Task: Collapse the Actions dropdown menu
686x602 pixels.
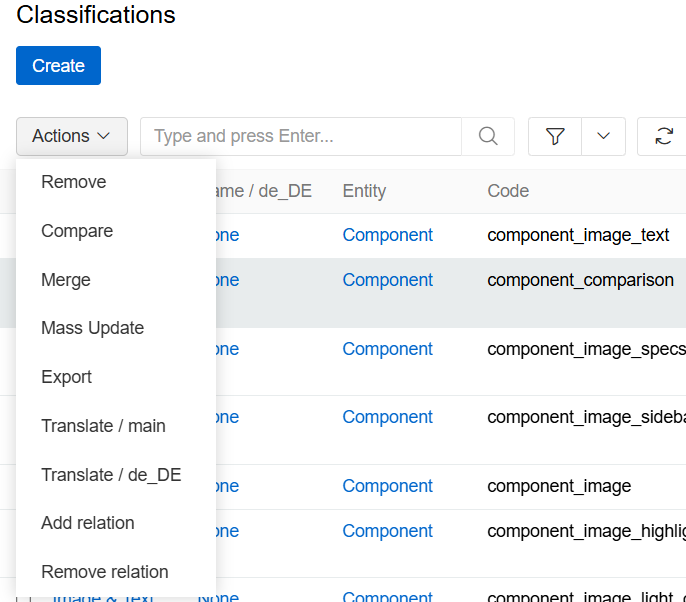Action: [x=71, y=136]
